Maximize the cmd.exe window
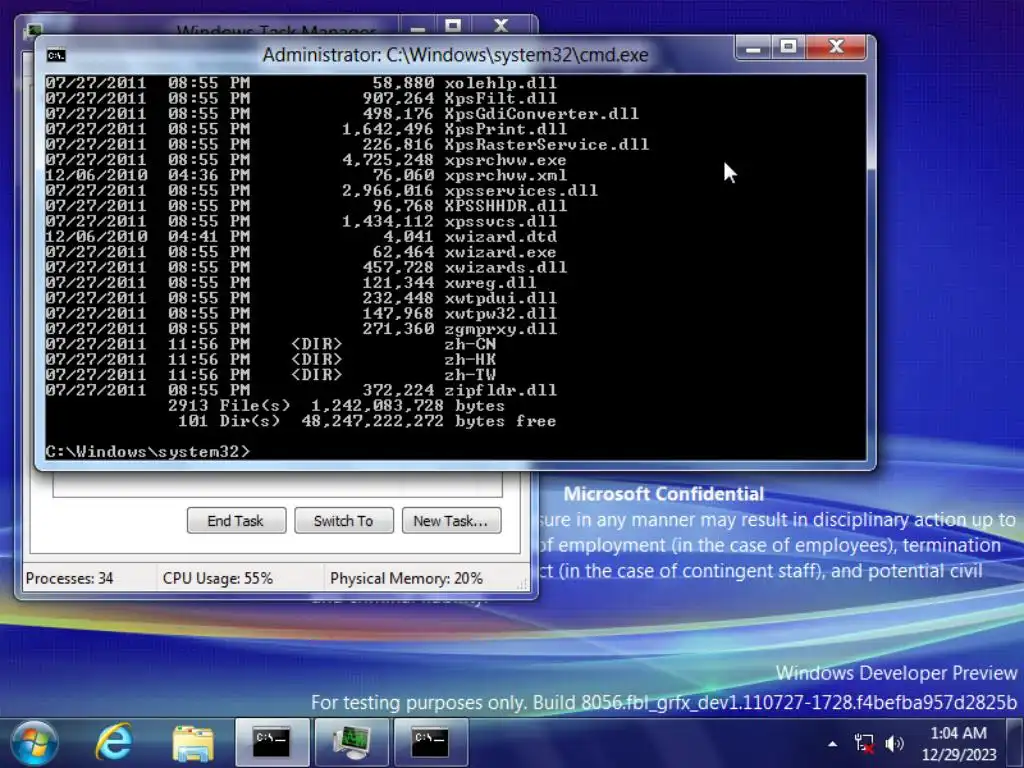Image resolution: width=1024 pixels, height=768 pixels. 788,48
